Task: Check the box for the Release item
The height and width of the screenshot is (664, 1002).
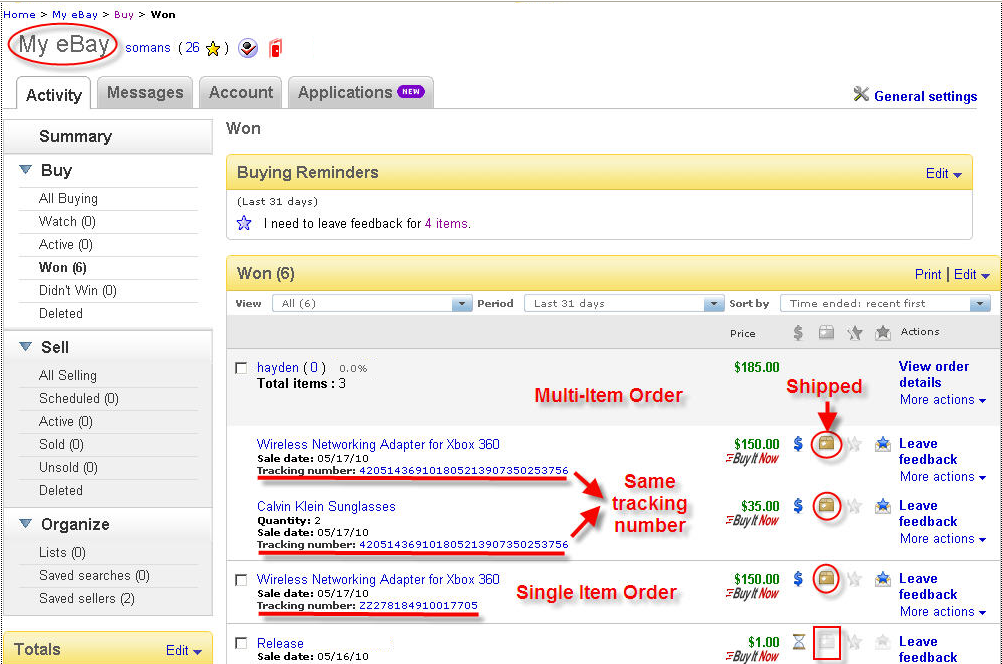Action: tap(241, 643)
